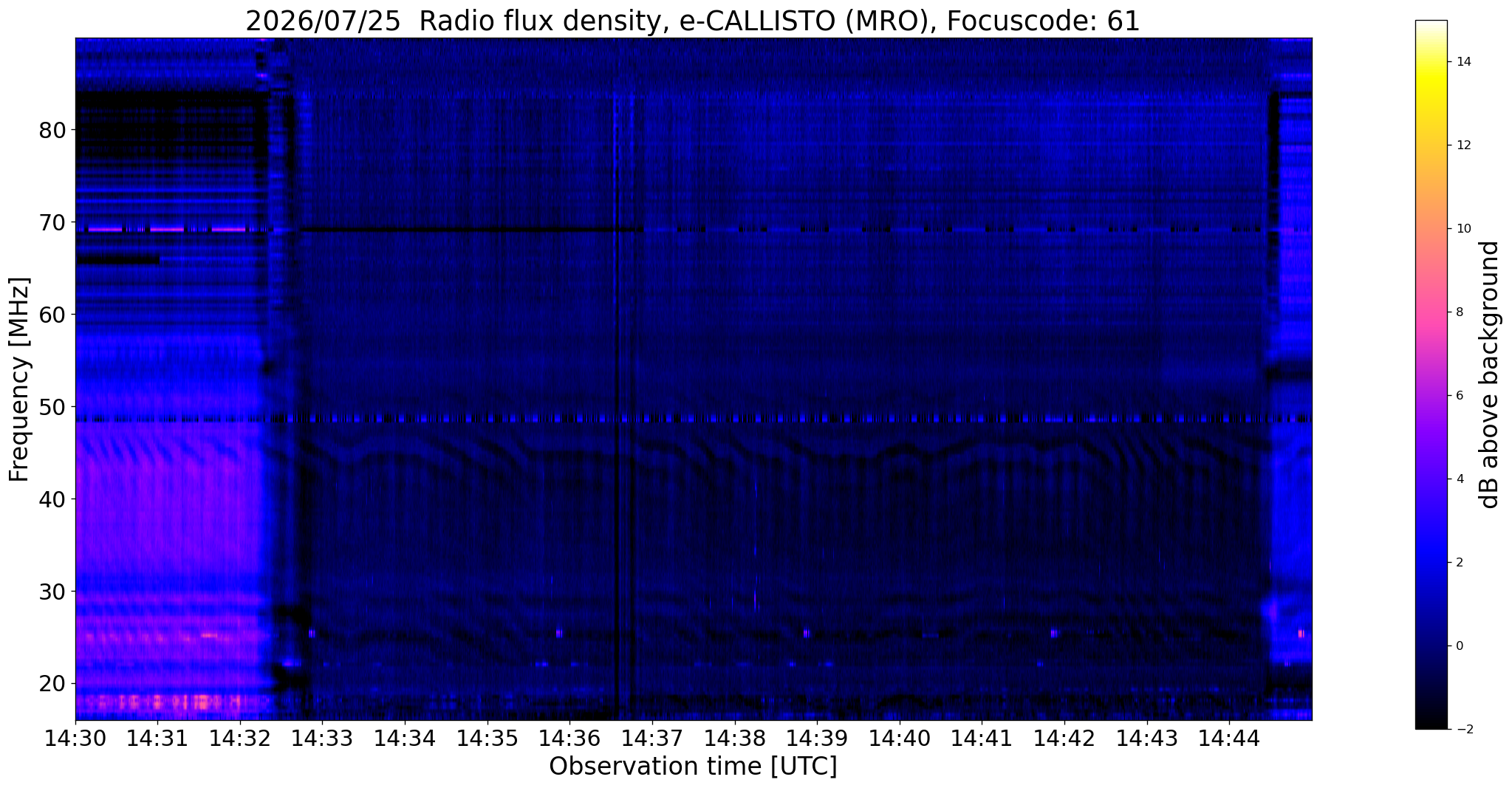Click the 14:30 time tick label
This screenshot has height=788, width=1512.
tap(75, 737)
